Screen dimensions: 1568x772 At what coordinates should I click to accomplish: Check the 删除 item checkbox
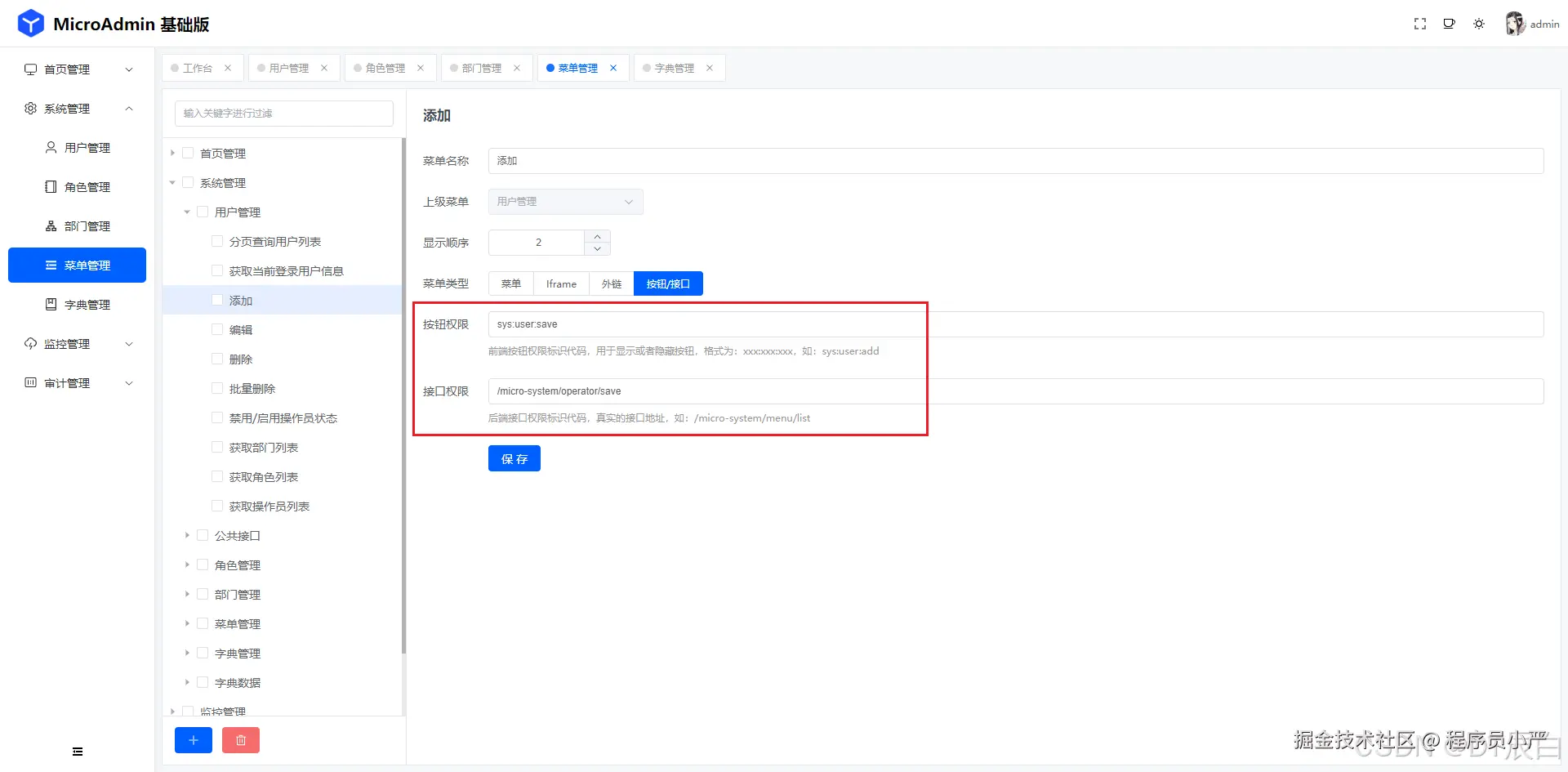click(x=216, y=358)
